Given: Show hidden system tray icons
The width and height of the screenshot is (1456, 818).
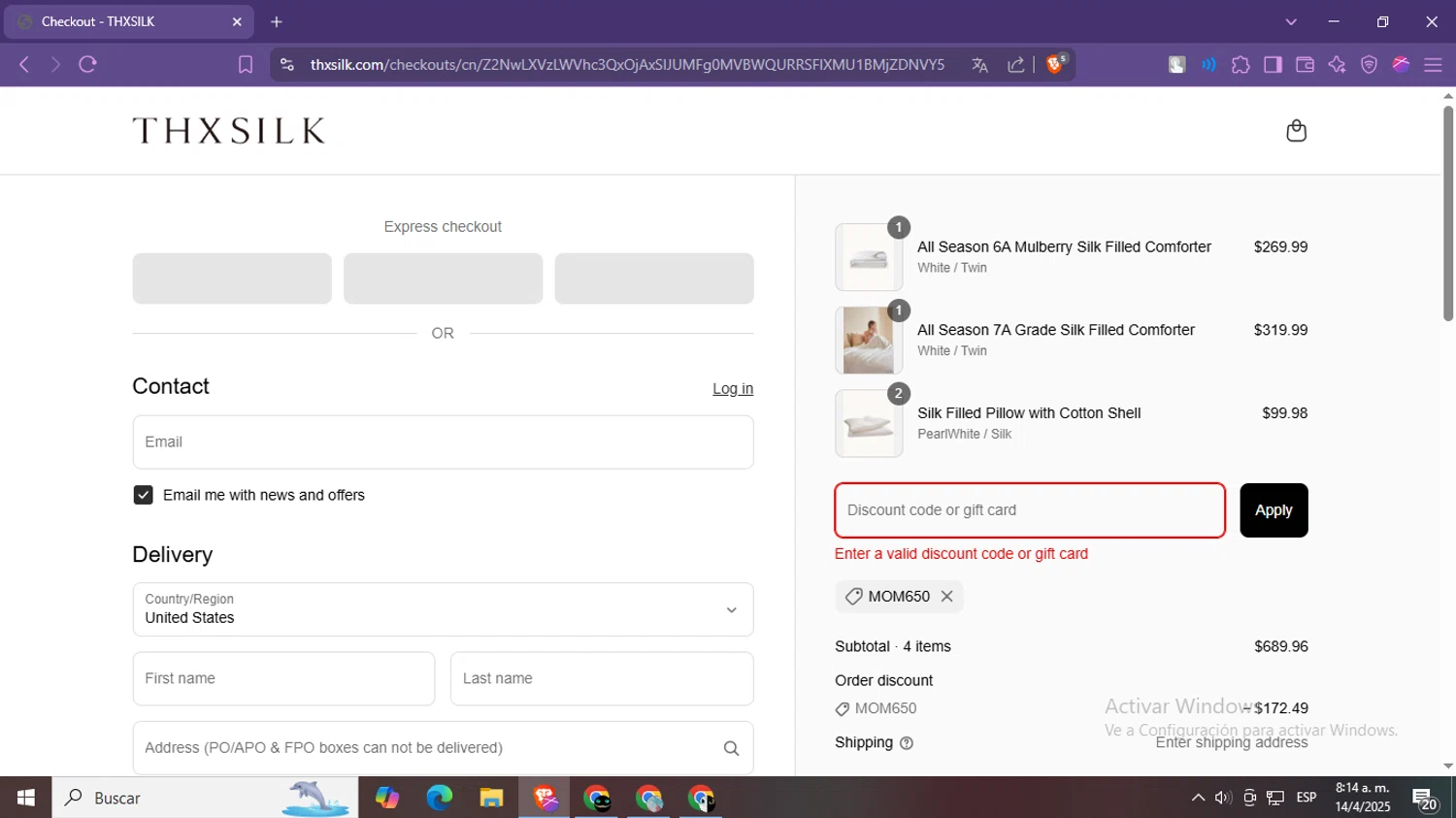Looking at the screenshot, I should coord(1198,798).
